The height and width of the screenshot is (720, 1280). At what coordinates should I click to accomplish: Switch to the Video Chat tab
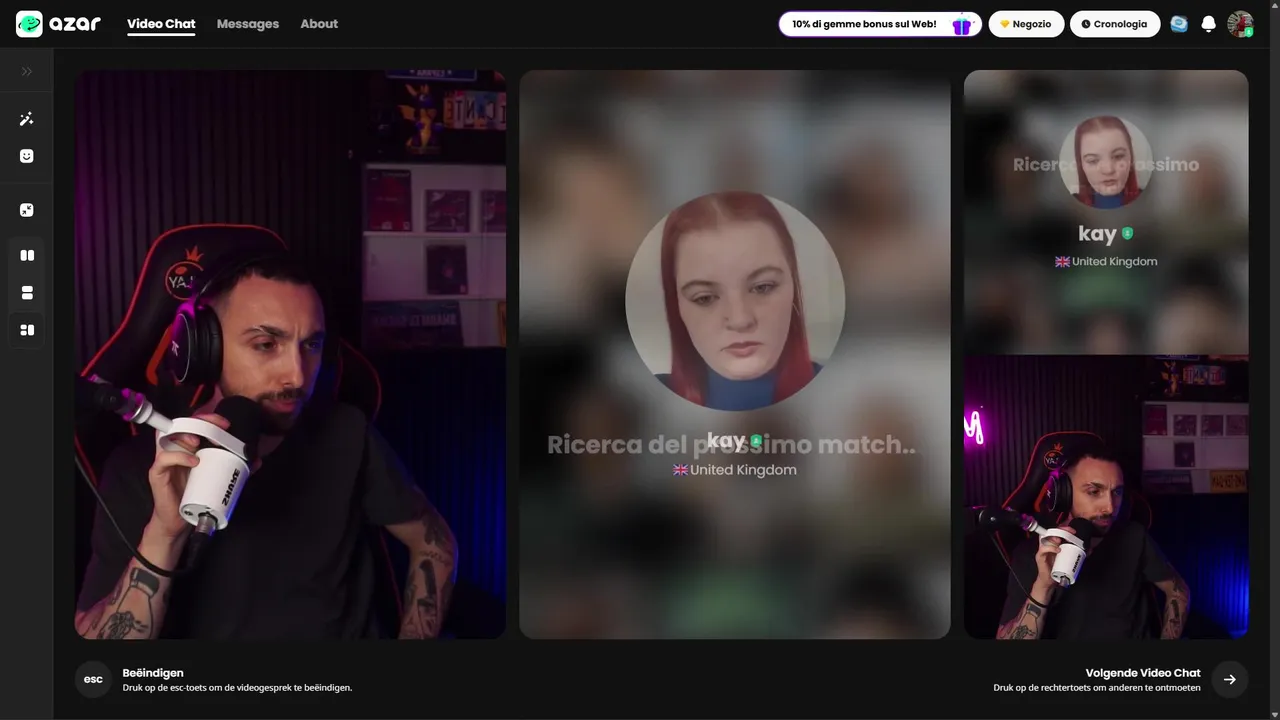[x=161, y=24]
